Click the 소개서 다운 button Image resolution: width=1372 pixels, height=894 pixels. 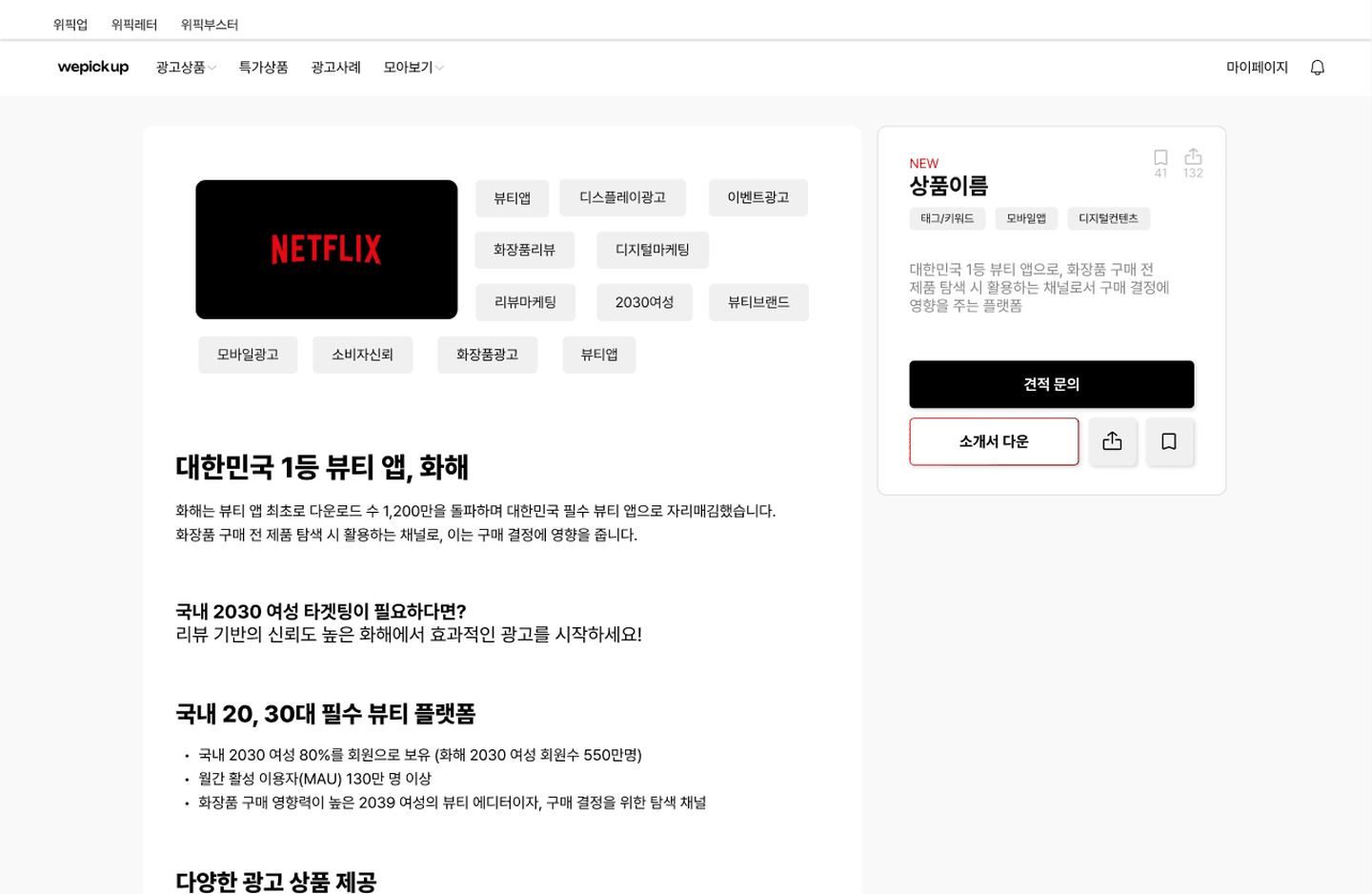click(994, 441)
